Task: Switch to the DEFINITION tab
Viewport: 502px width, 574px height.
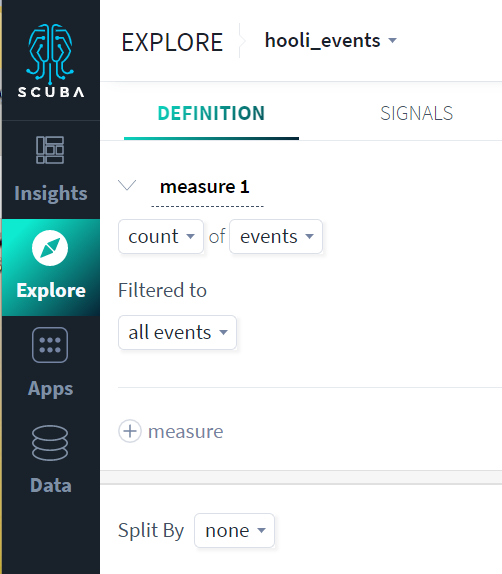Action: point(211,113)
